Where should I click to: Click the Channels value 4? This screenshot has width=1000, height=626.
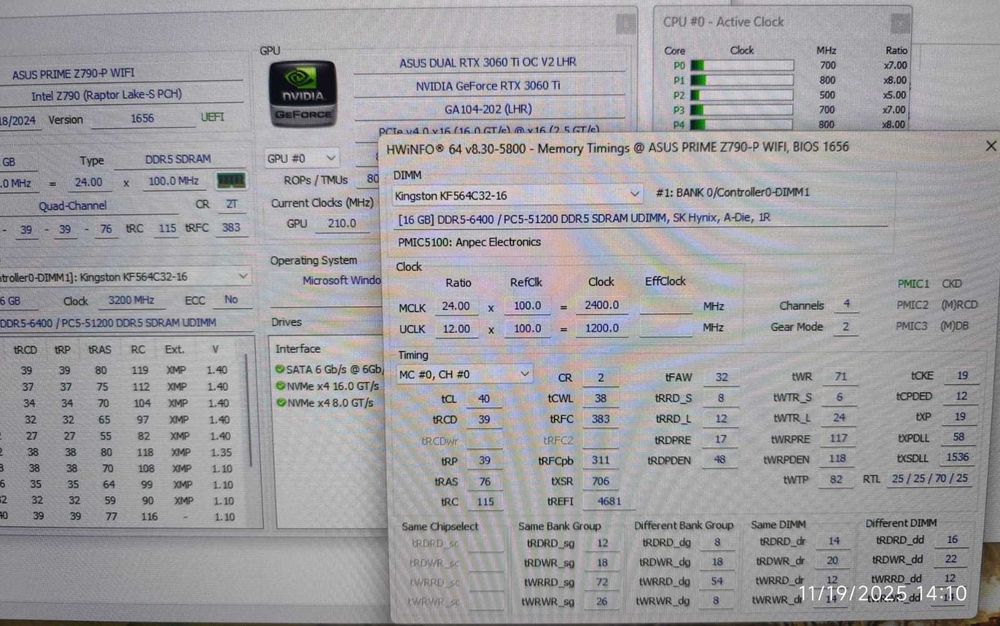click(846, 304)
